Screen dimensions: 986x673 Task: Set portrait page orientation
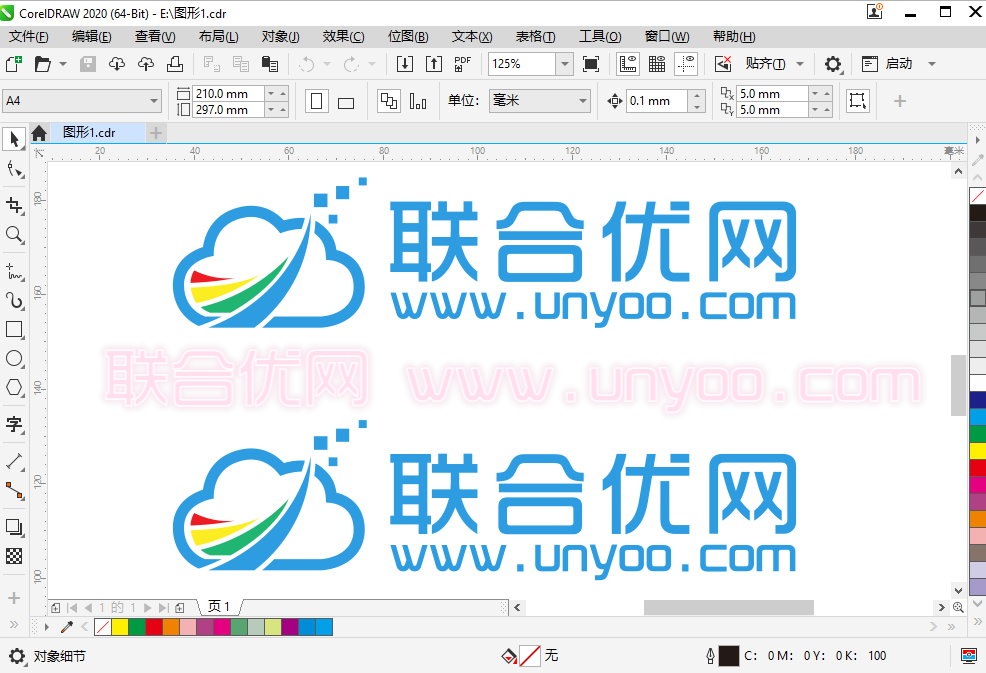[317, 101]
